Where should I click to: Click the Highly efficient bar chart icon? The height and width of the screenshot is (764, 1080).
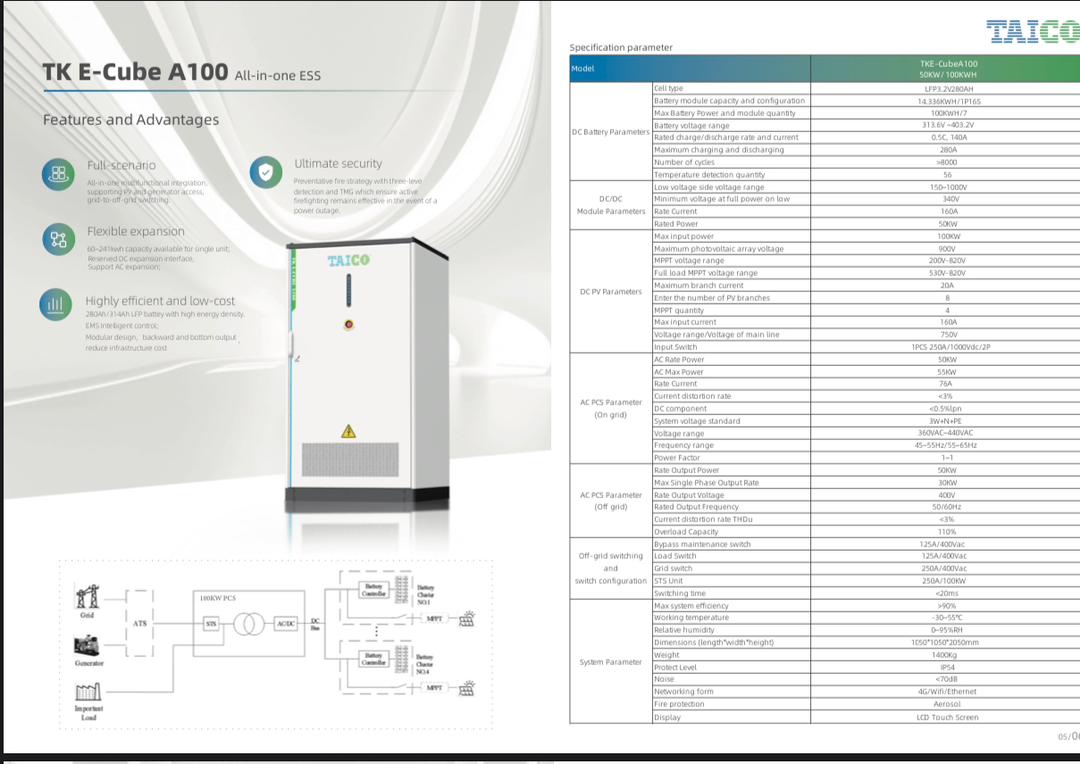pyautogui.click(x=57, y=304)
